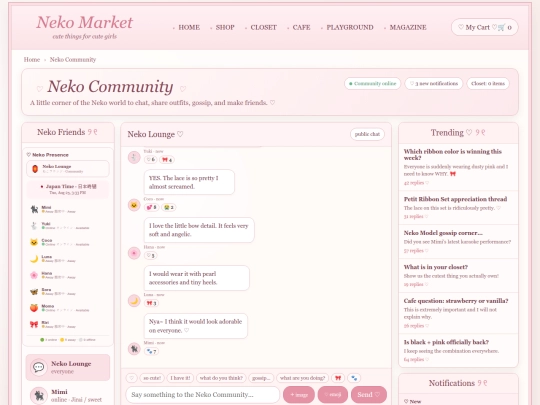This screenshot has height=405, width=540.
Task: Click the + image attachment button
Action: [299, 394]
